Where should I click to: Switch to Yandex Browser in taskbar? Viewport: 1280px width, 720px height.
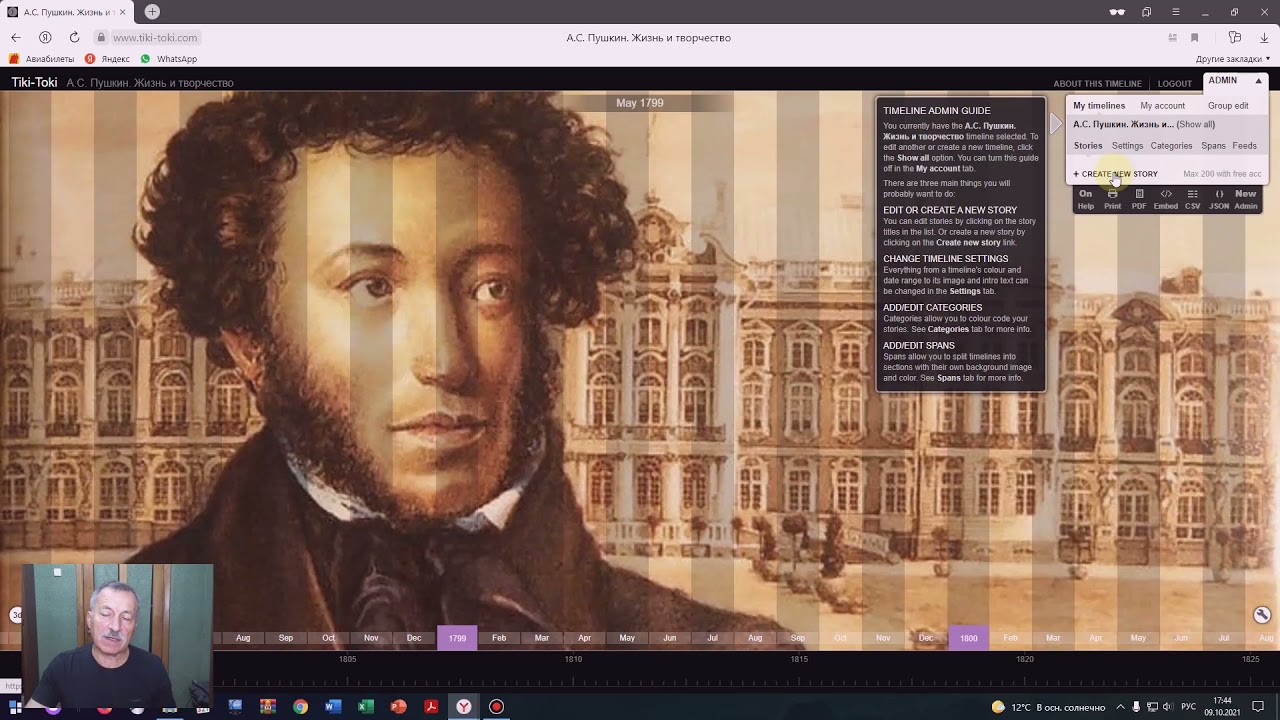(464, 707)
